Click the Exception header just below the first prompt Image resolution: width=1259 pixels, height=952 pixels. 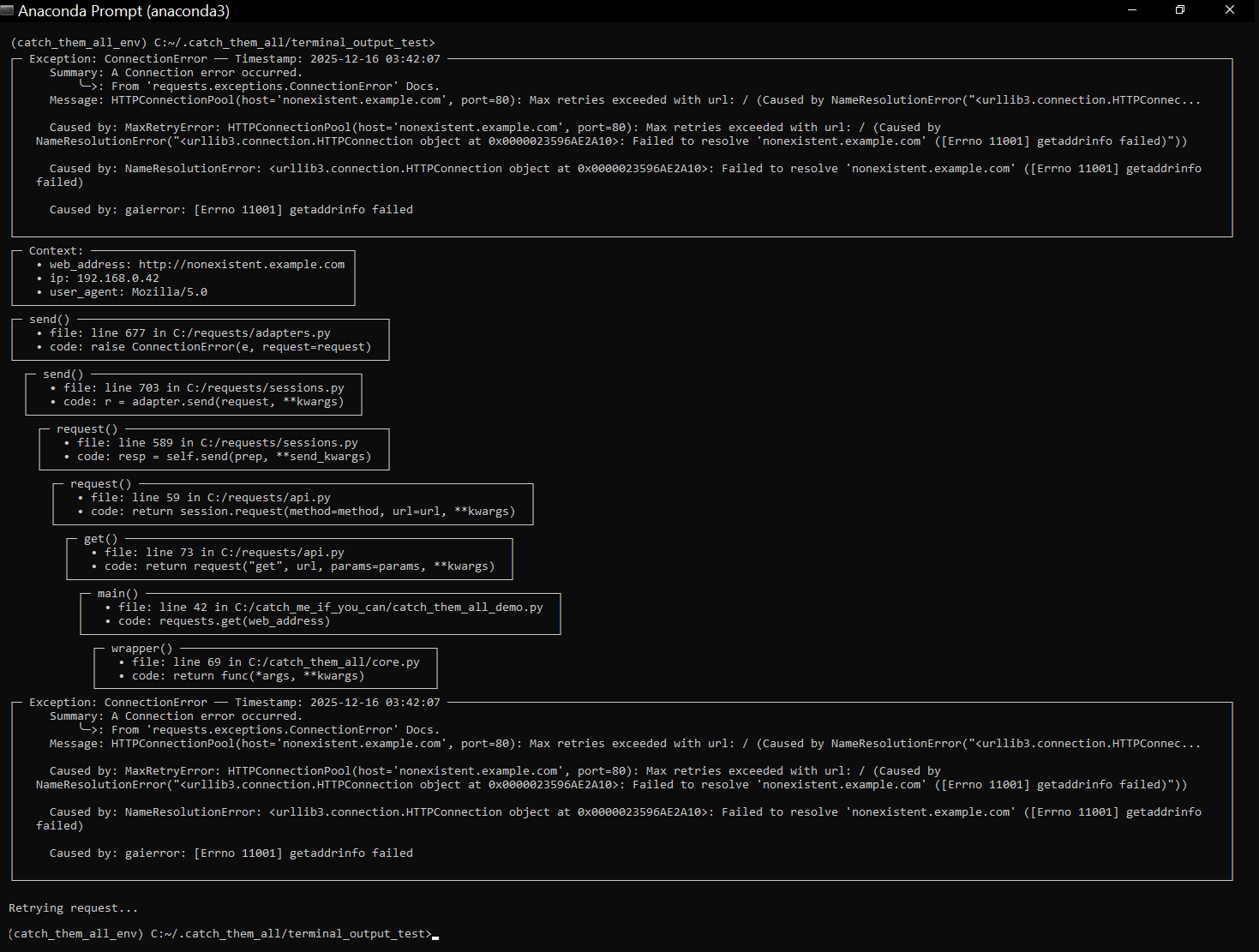coord(234,59)
